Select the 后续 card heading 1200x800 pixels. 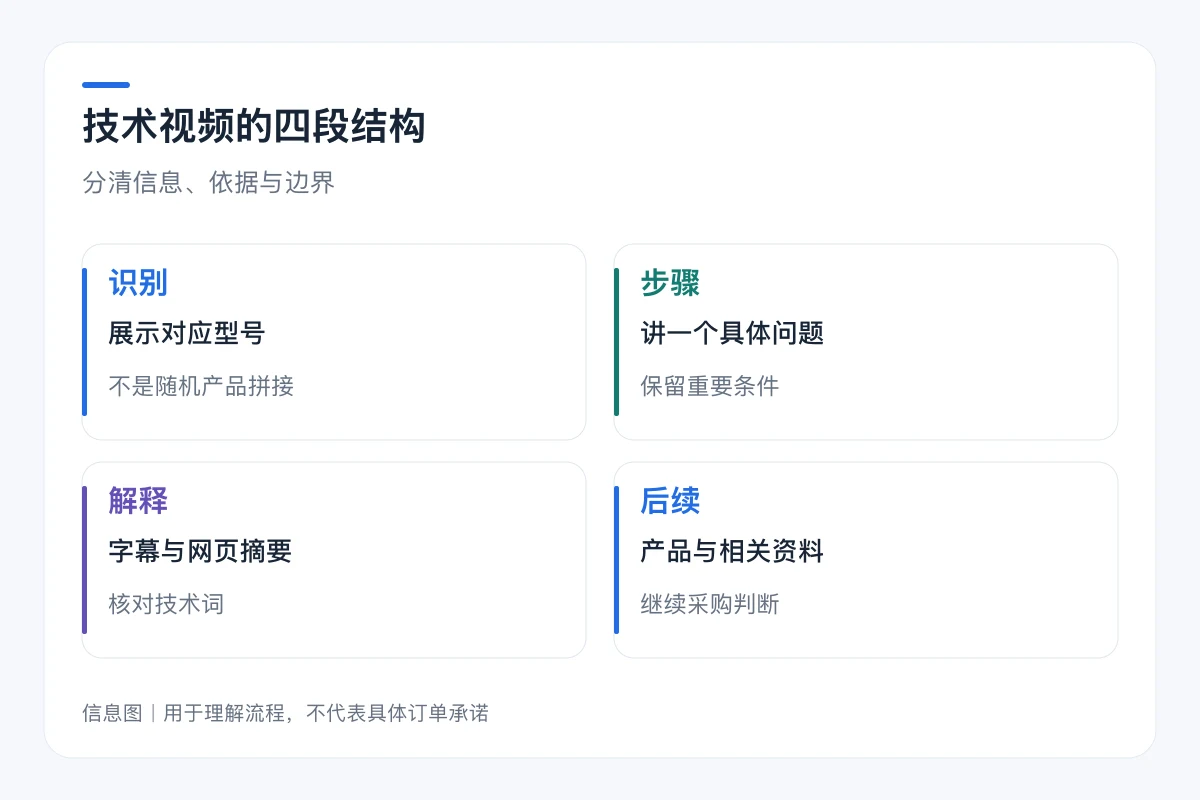(670, 501)
